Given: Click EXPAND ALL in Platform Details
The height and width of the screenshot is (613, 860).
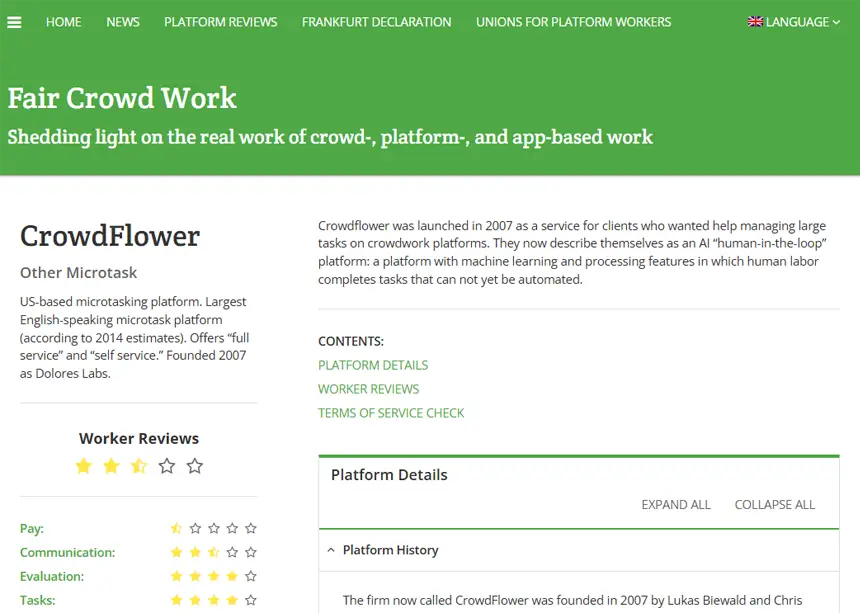Looking at the screenshot, I should tap(676, 505).
